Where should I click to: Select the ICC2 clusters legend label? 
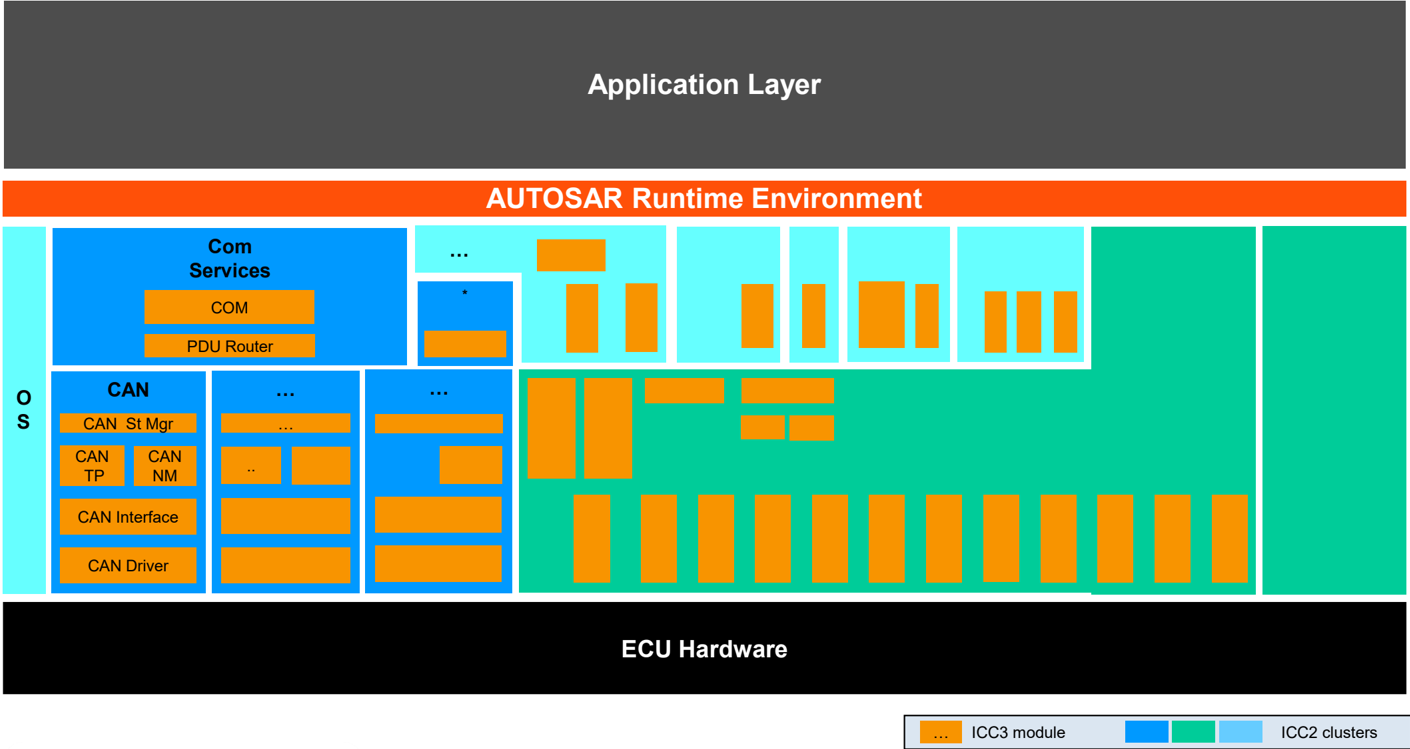(x=1329, y=732)
